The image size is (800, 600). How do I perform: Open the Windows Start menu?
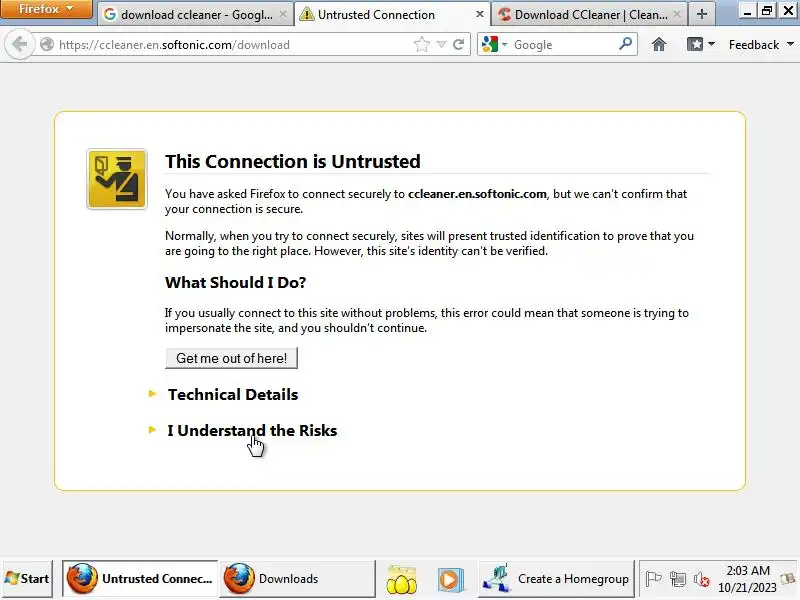point(27,579)
